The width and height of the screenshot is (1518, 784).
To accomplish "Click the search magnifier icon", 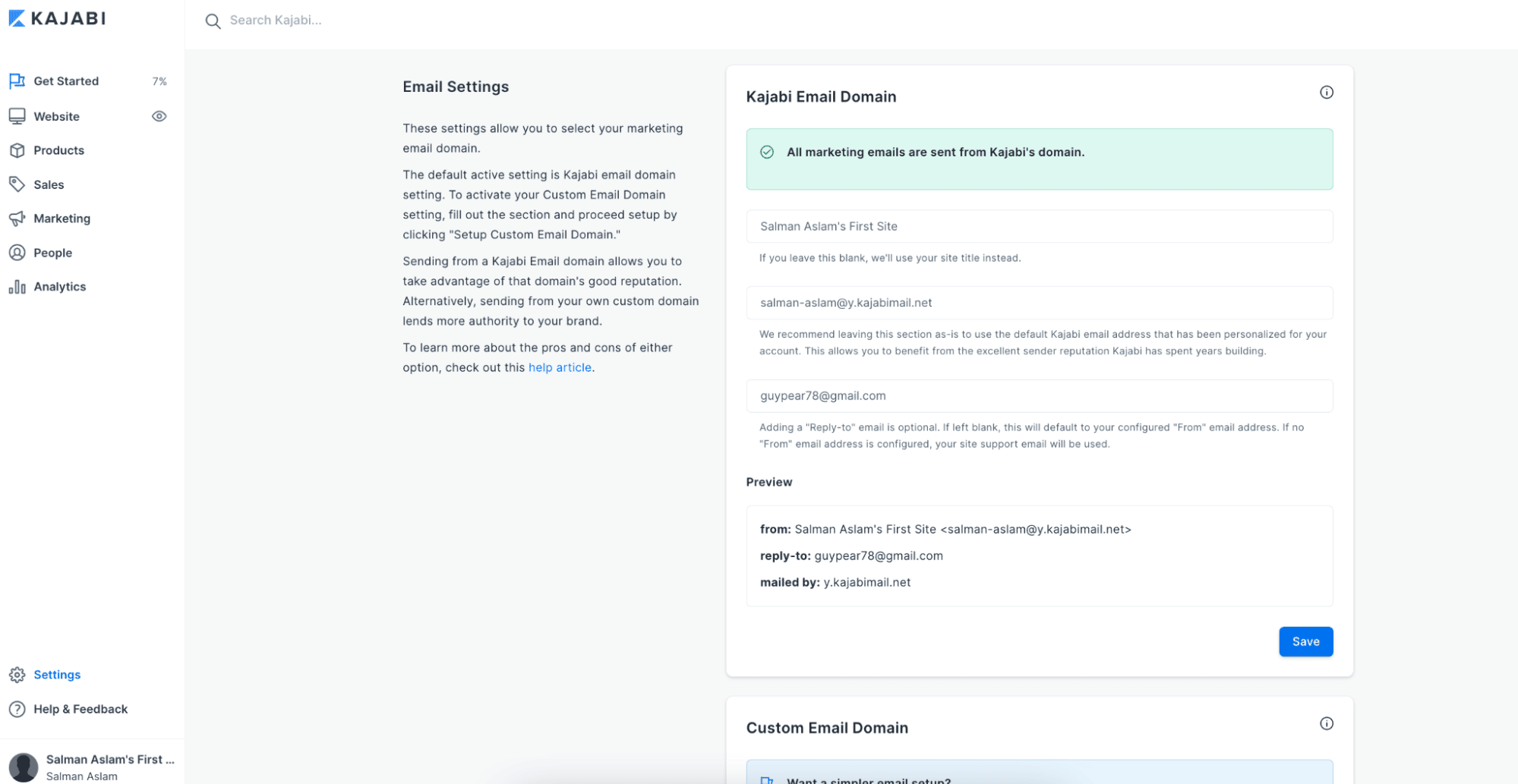I will click(213, 21).
